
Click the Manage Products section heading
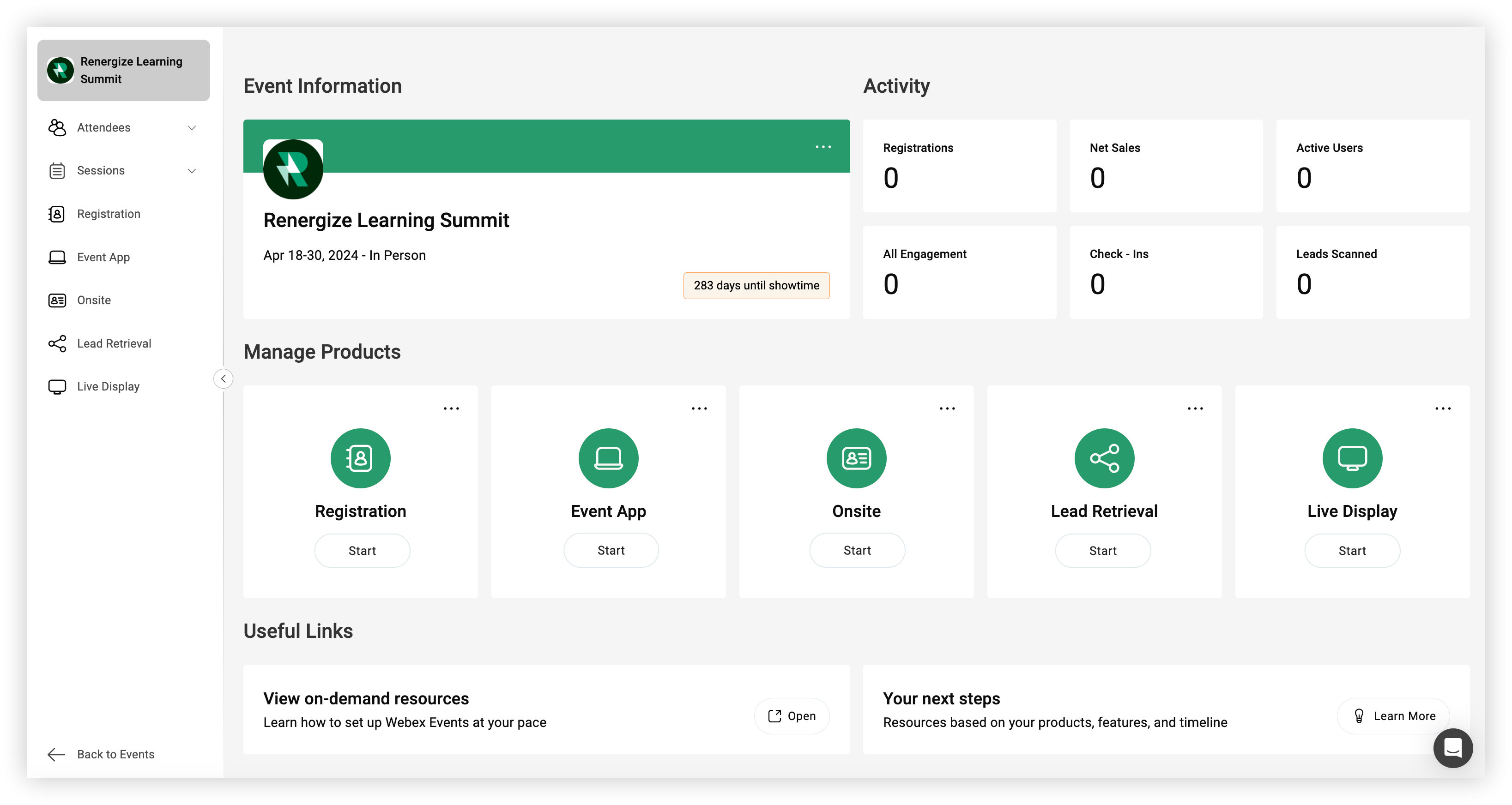322,352
